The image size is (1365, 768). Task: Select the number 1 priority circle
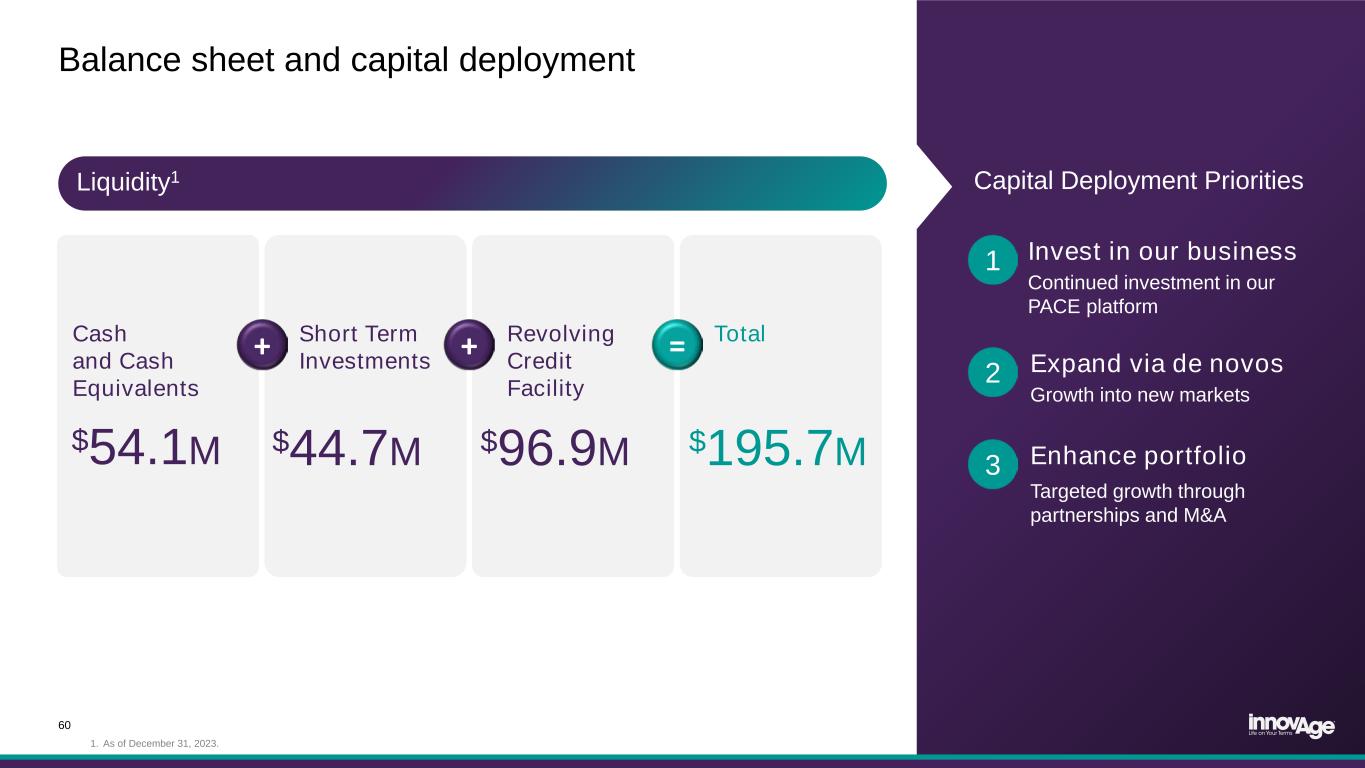[x=993, y=261]
